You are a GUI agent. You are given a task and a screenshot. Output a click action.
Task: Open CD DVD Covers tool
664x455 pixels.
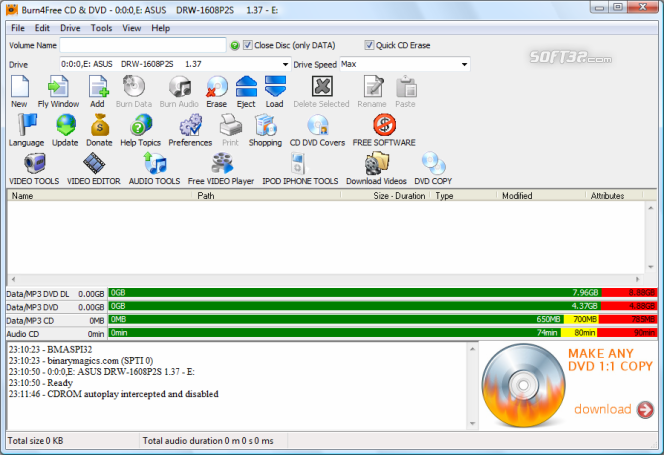[316, 127]
